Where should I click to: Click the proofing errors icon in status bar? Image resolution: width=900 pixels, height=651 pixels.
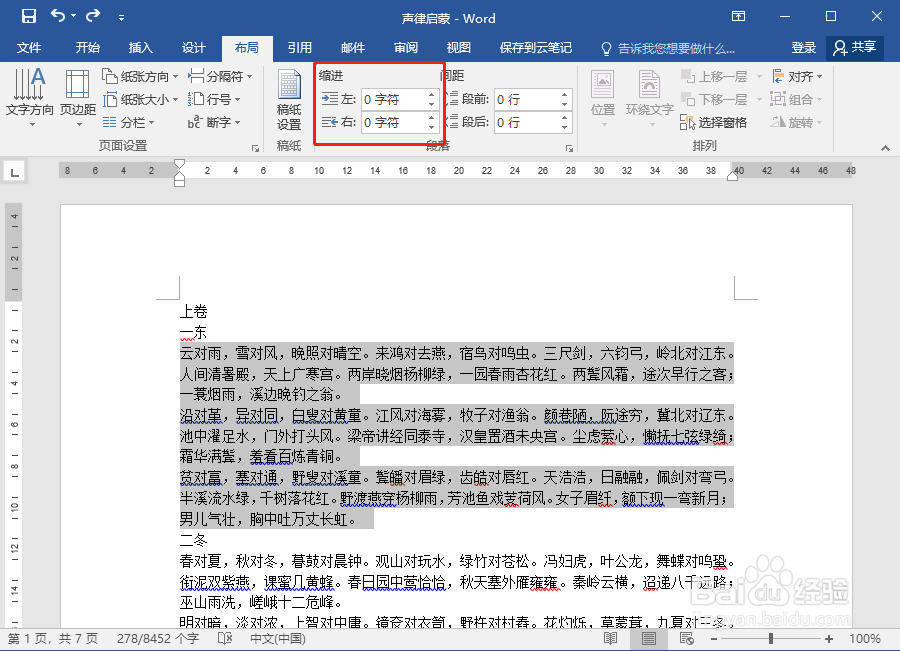224,638
